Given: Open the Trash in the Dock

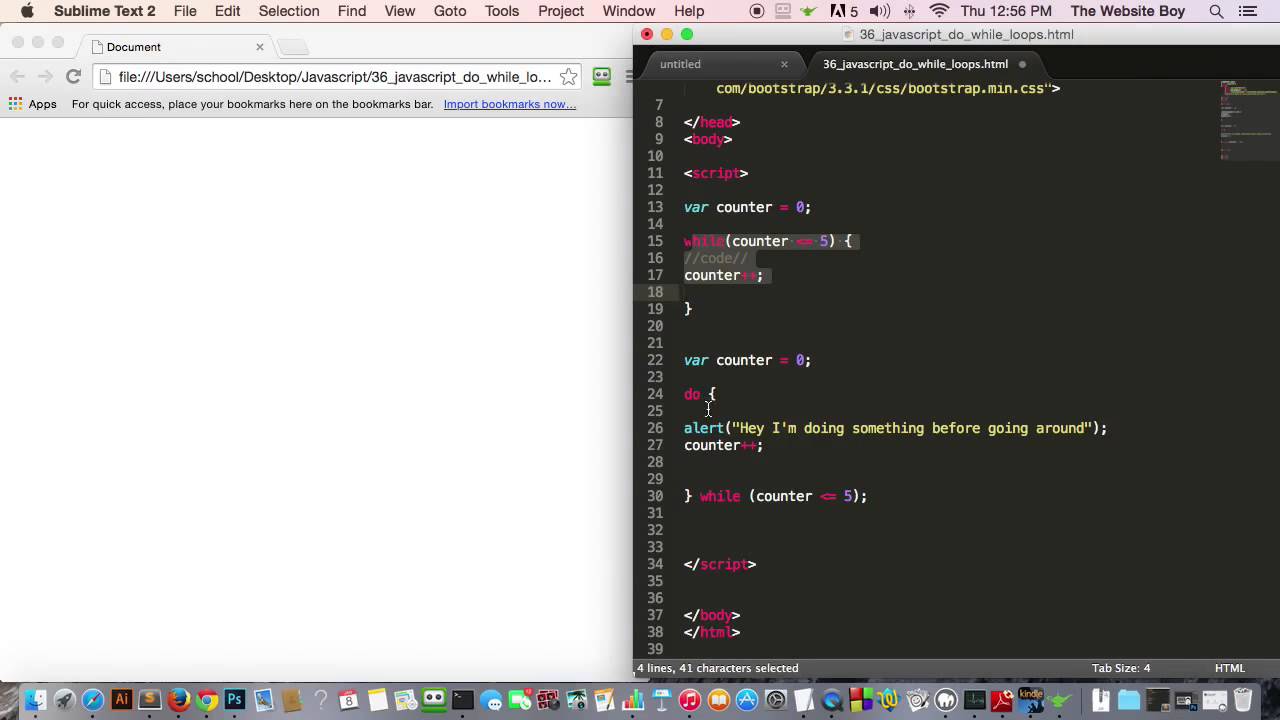Looking at the screenshot, I should click(1243, 699).
